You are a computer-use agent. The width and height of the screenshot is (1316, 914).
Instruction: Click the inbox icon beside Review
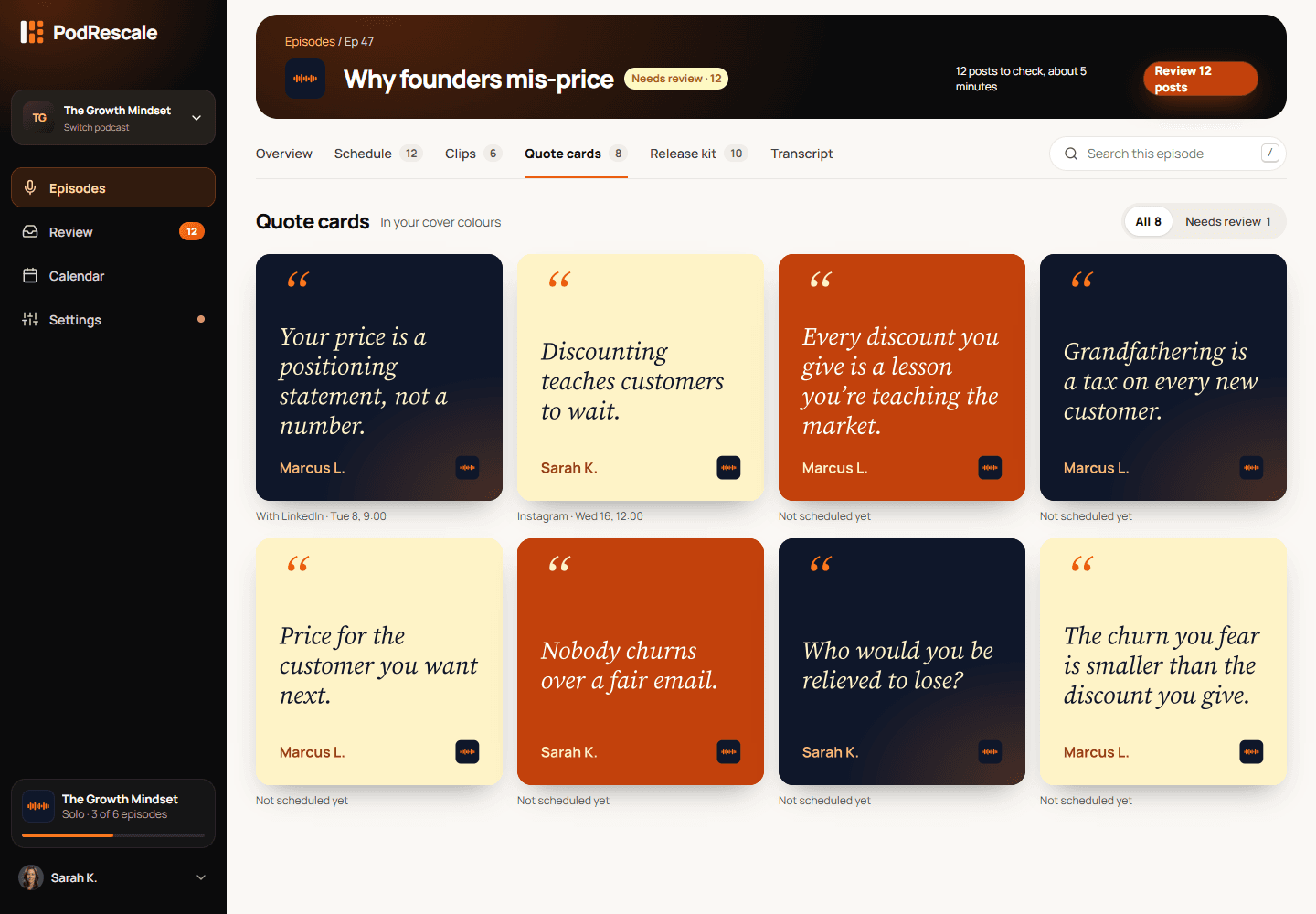click(30, 231)
